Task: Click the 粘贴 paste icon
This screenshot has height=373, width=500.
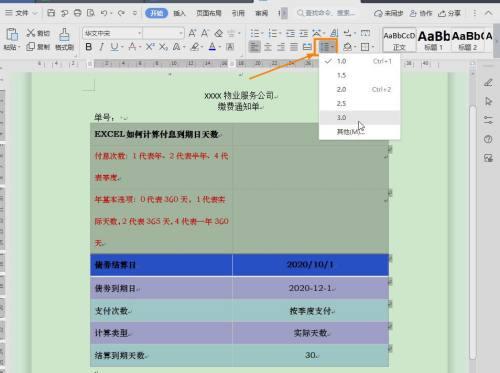Action: point(12,35)
